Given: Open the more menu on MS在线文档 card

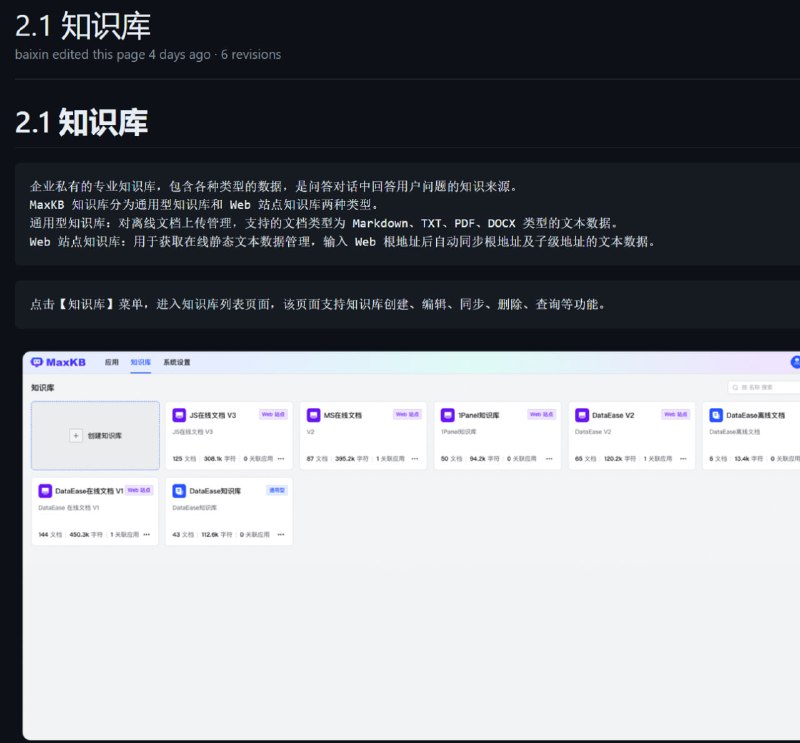Looking at the screenshot, I should (x=415, y=459).
